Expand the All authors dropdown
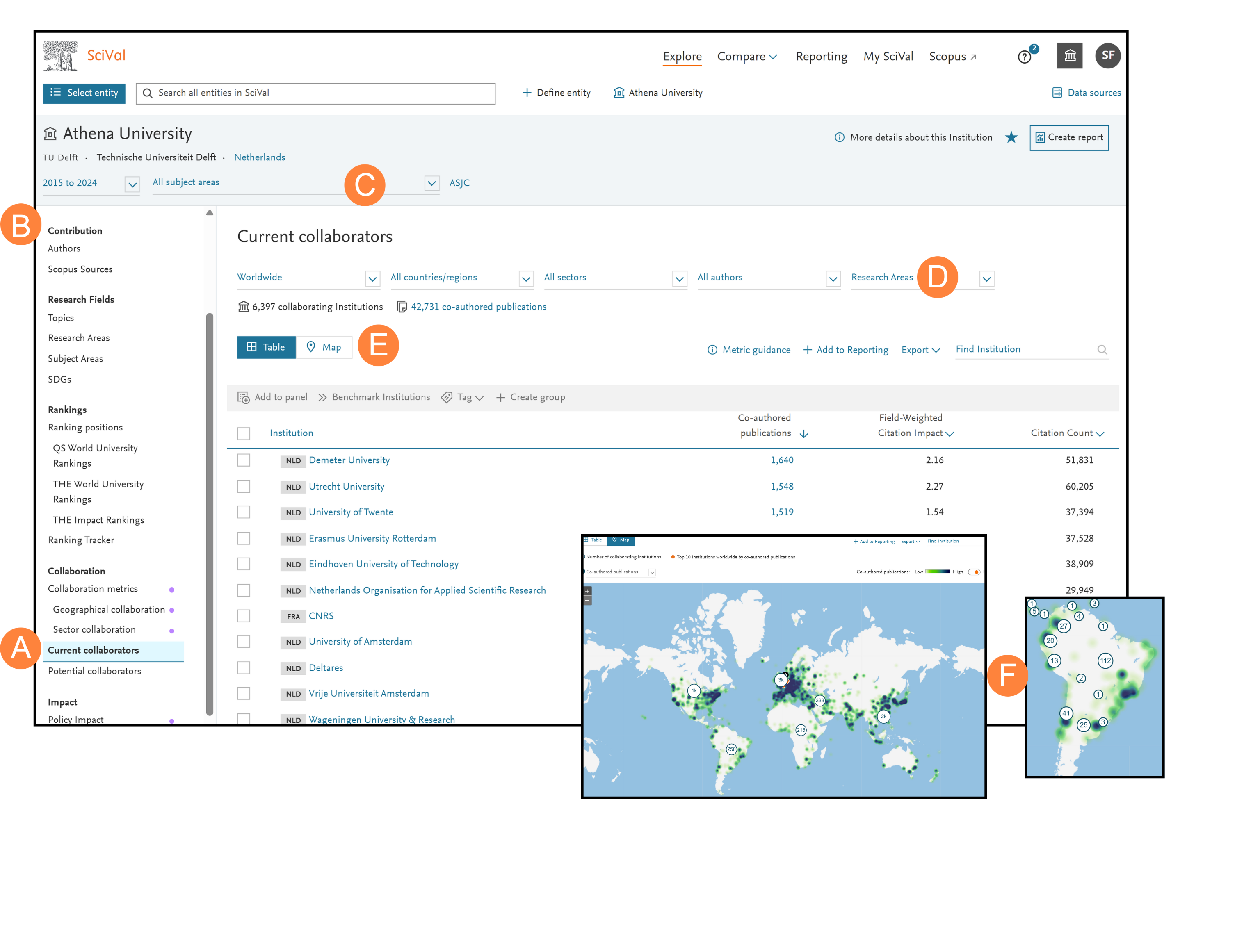Screen dimensions: 1260x952 (769, 278)
